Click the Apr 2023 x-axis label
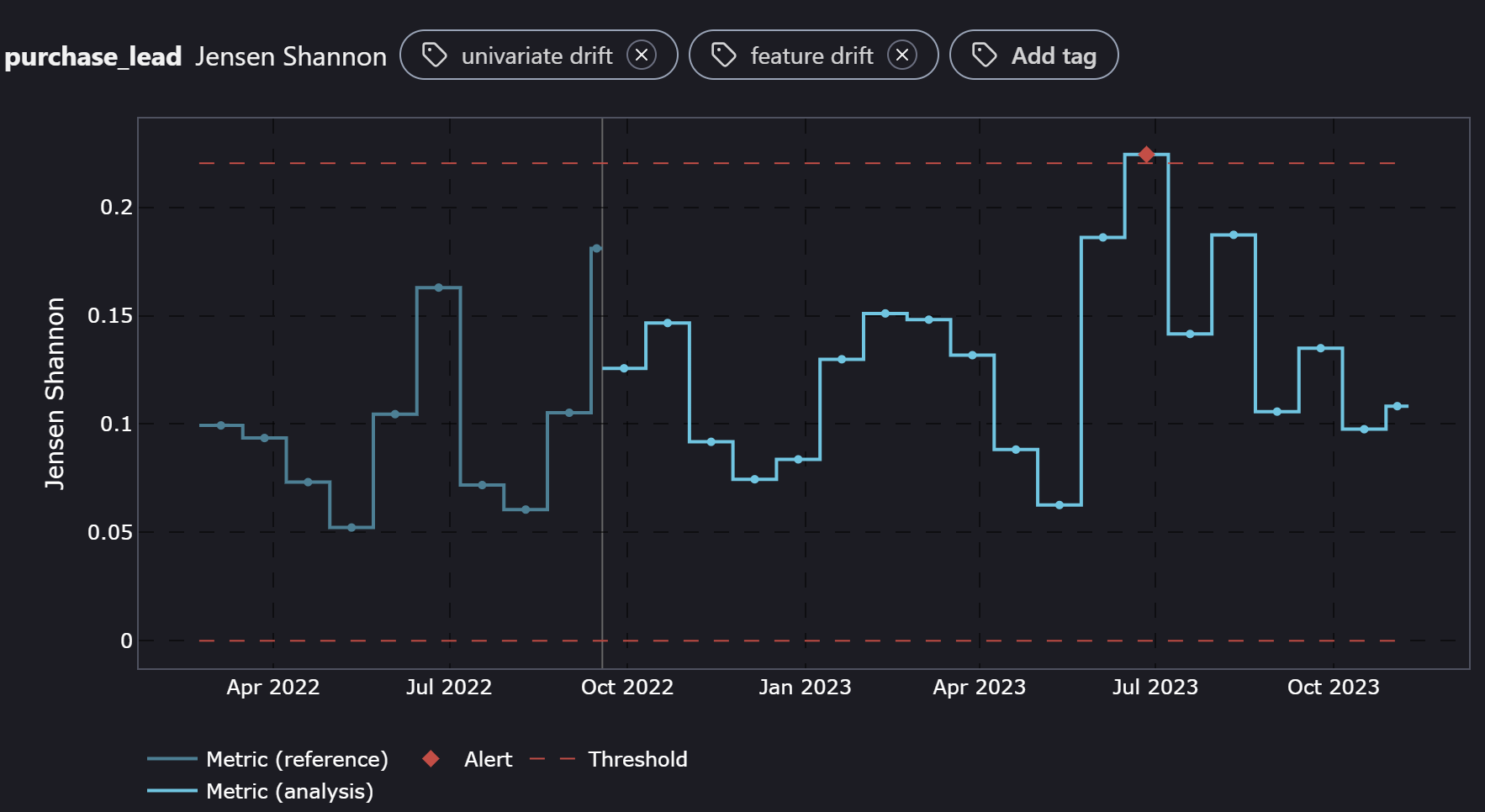Screen dimensions: 1485x812 [980, 687]
